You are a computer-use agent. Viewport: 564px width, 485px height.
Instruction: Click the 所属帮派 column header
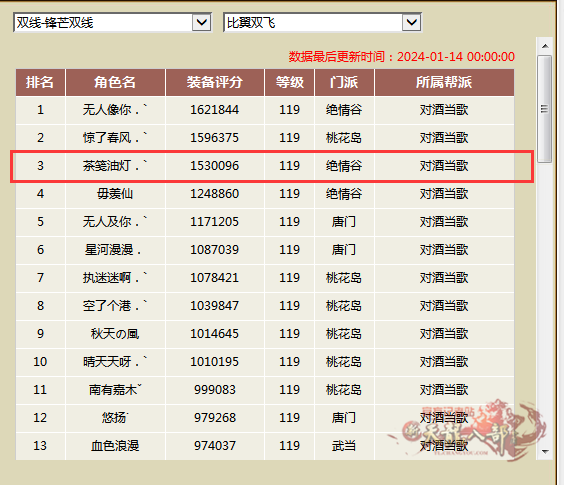(444, 82)
